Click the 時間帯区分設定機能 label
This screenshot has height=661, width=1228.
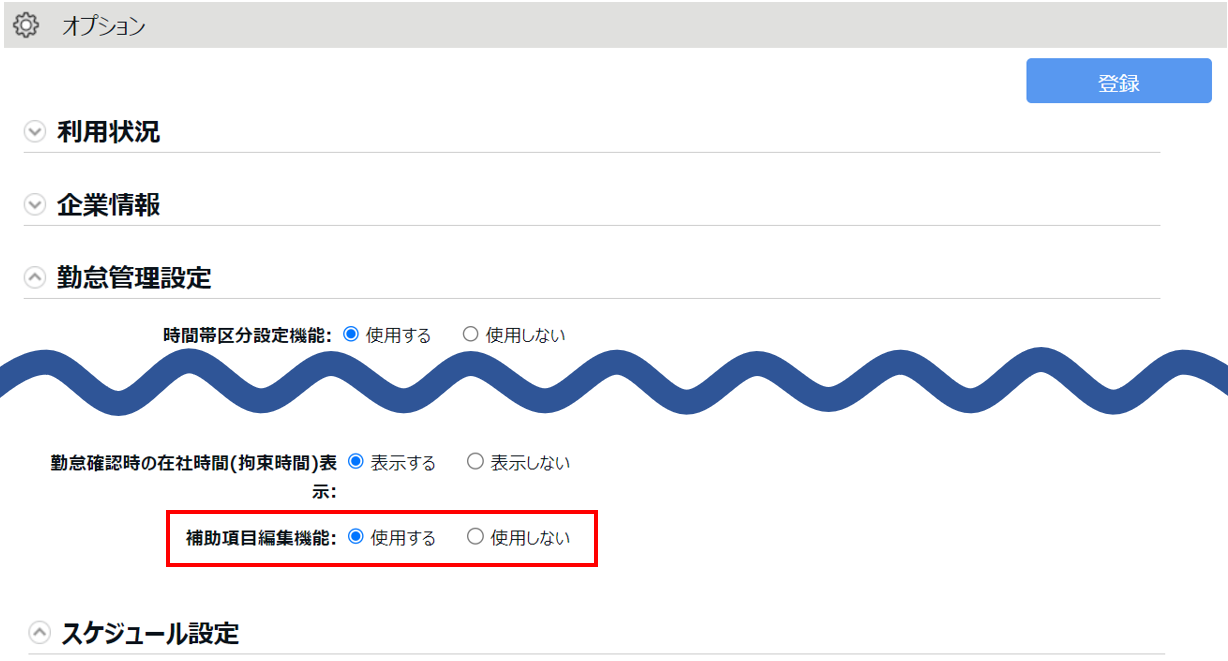[247, 336]
